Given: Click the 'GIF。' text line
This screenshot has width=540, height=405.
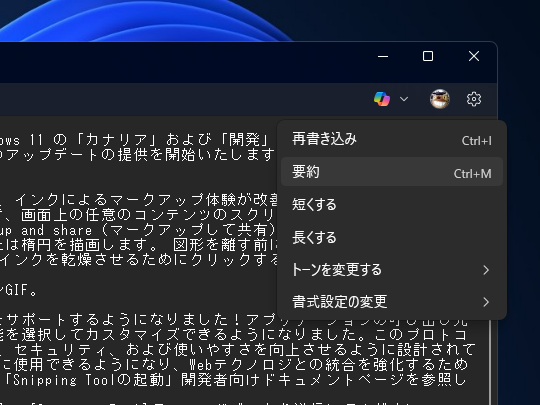Looking at the screenshot, I should click(x=21, y=290).
